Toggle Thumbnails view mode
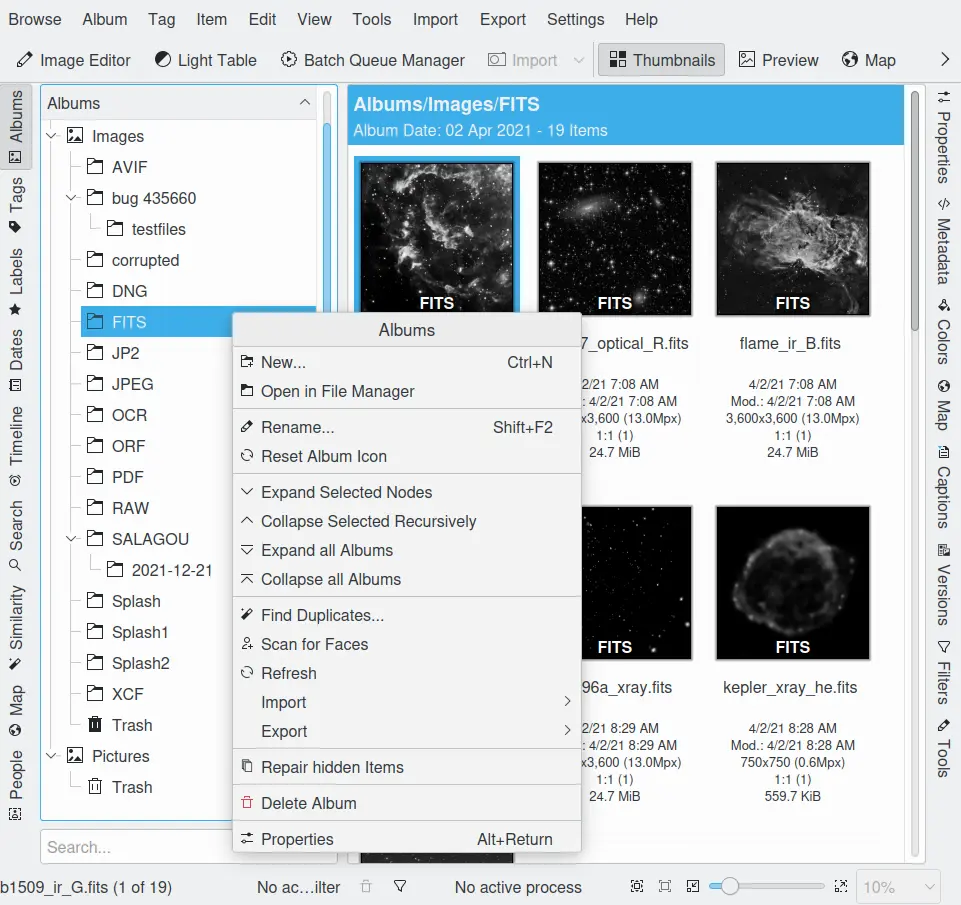This screenshot has width=961, height=905. pyautogui.click(x=662, y=60)
